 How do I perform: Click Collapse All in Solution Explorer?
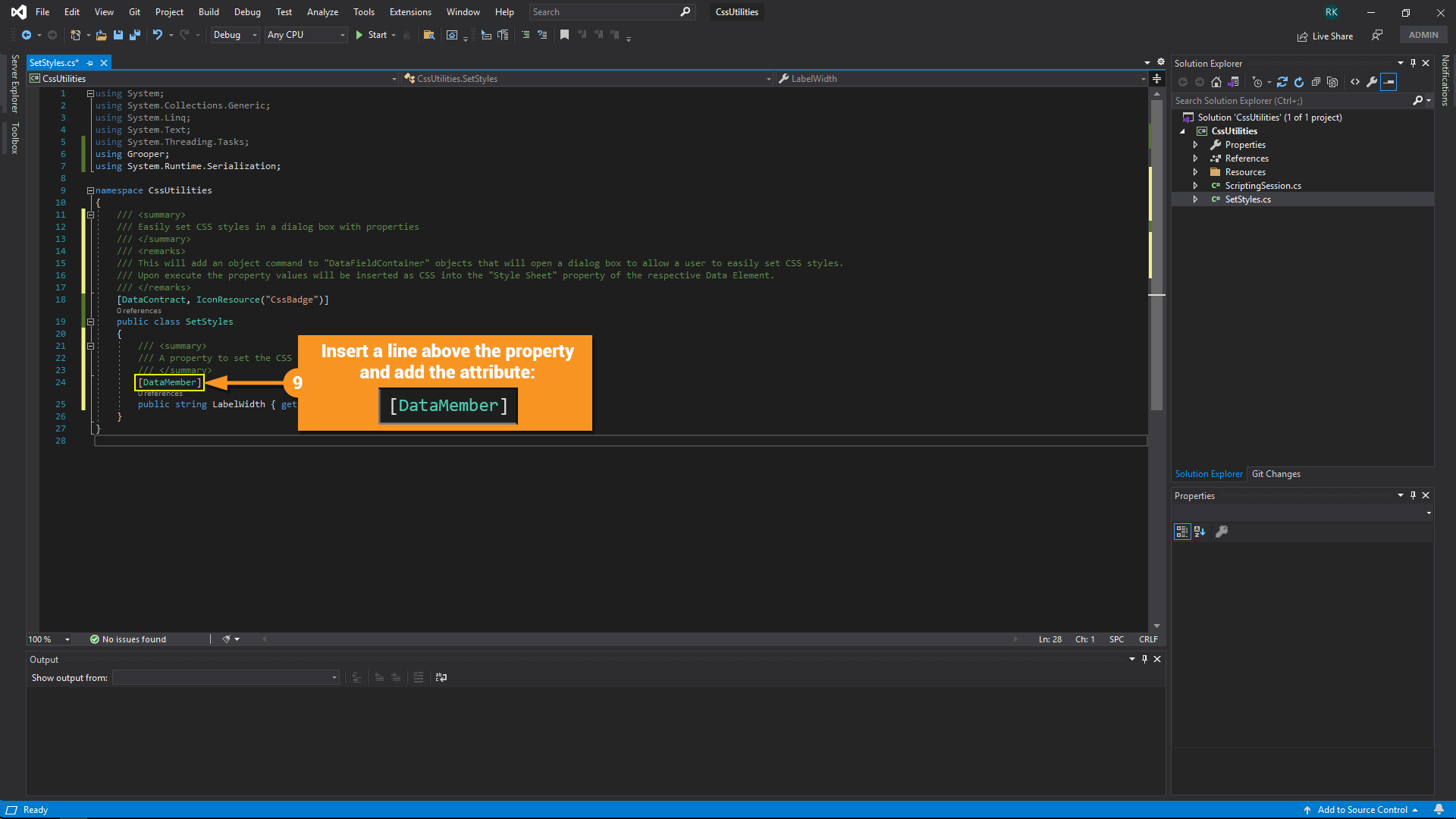coord(1316,82)
